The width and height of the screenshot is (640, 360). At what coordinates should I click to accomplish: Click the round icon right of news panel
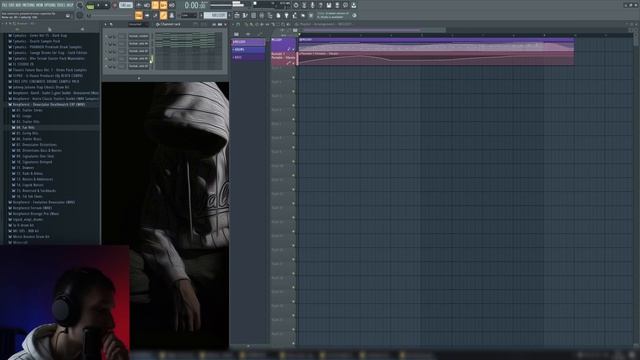(354, 16)
